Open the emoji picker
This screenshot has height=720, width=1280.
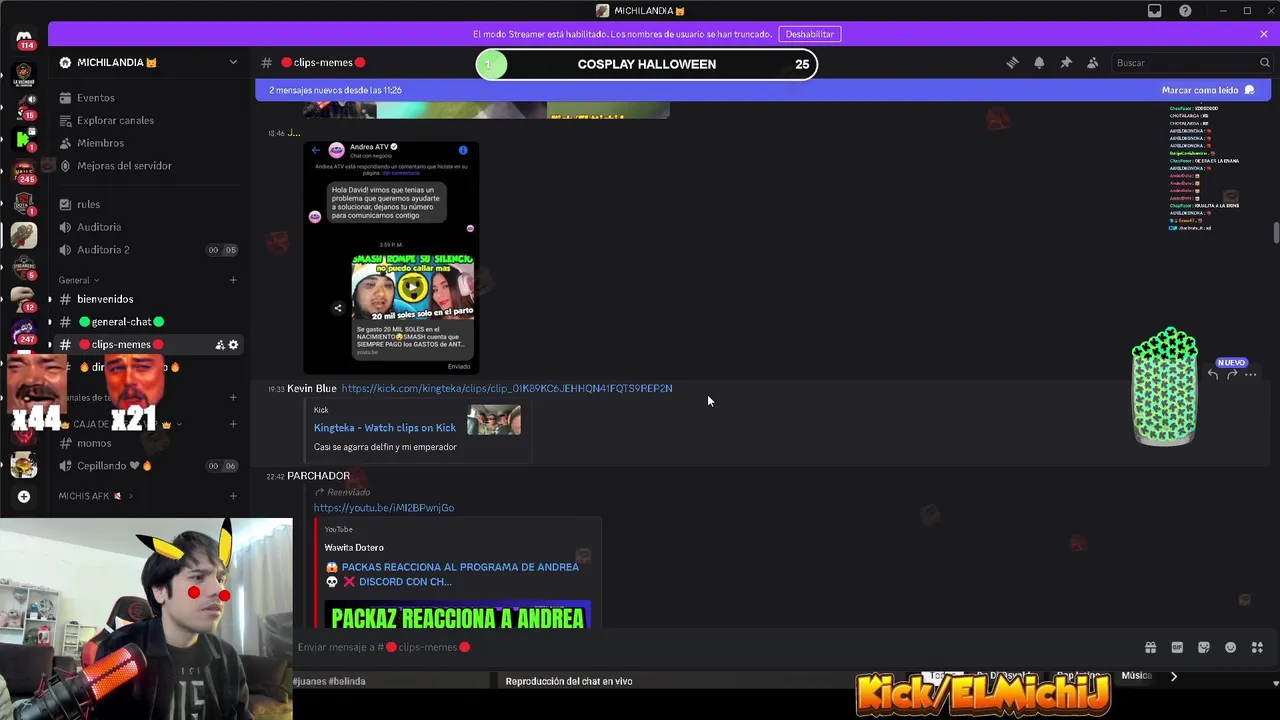[x=1231, y=647]
